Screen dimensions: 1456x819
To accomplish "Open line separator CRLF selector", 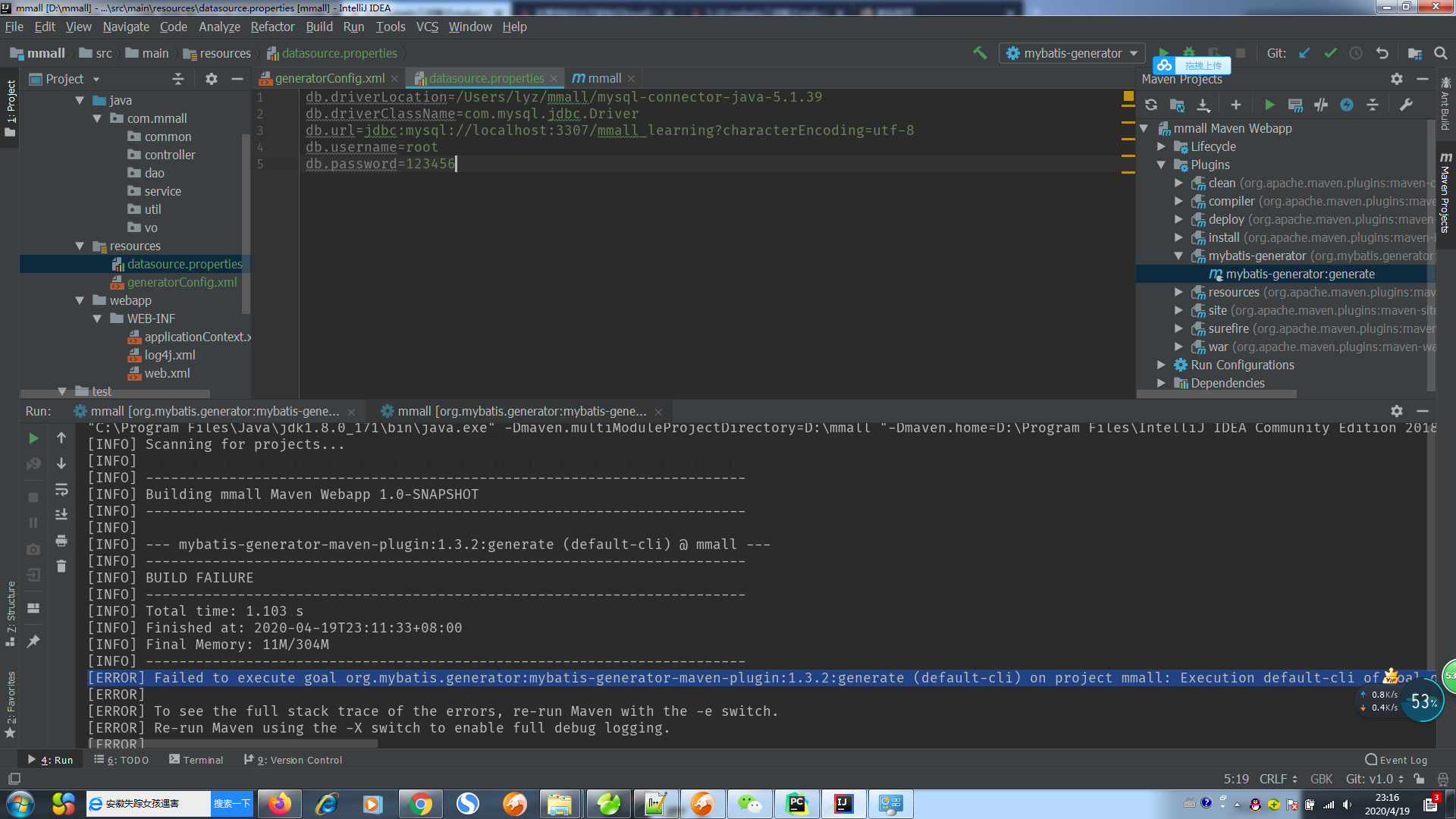I will [1278, 779].
